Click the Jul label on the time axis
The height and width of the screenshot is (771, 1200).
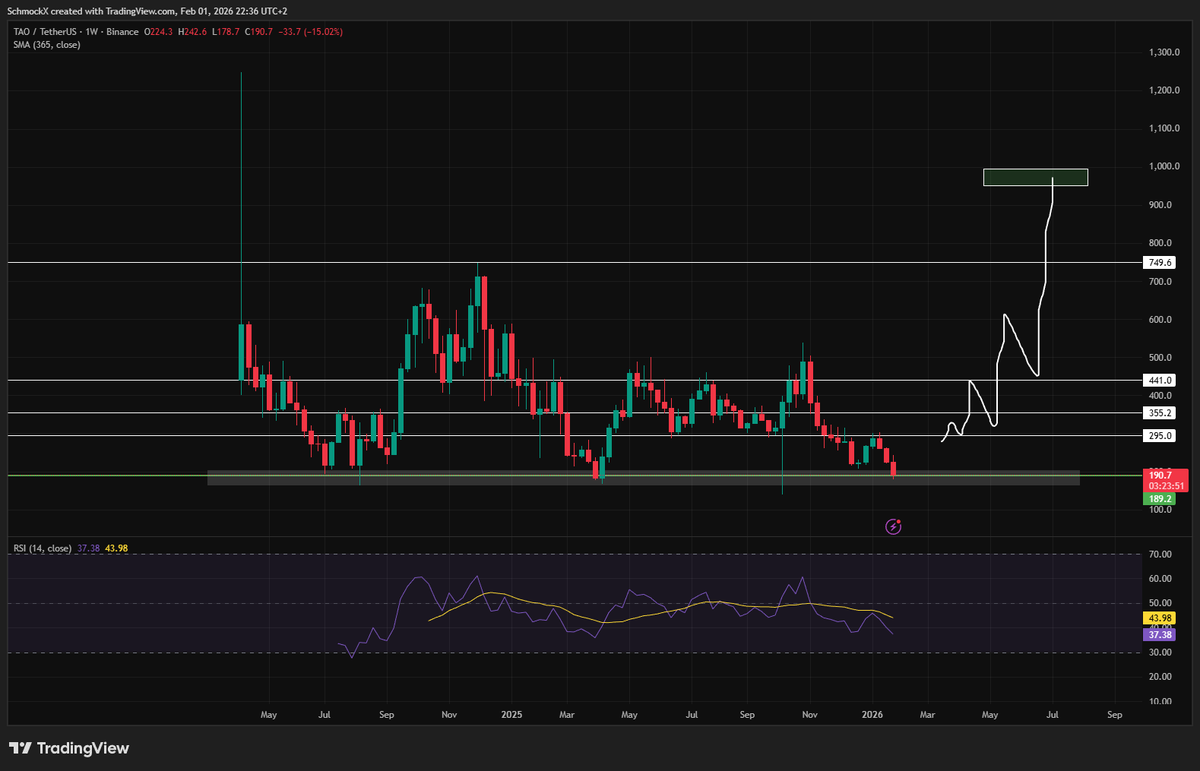coord(1052,715)
